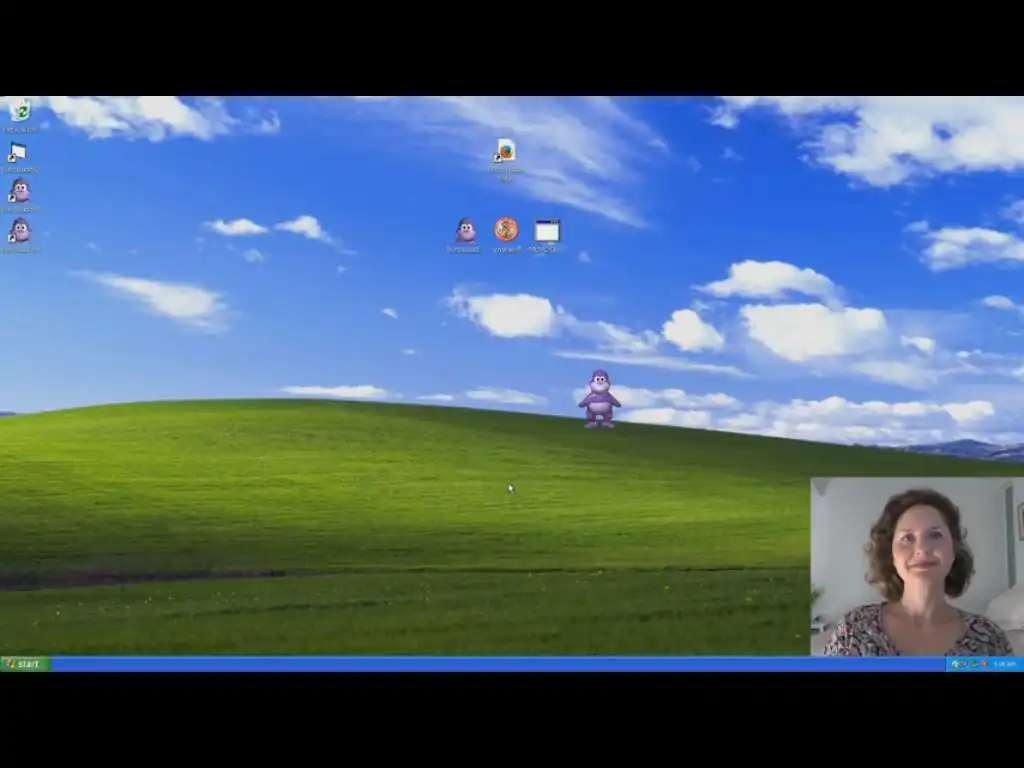Viewport: 1024px width, 768px height.
Task: Click the system tray clock
Action: pyautogui.click(x=1004, y=664)
